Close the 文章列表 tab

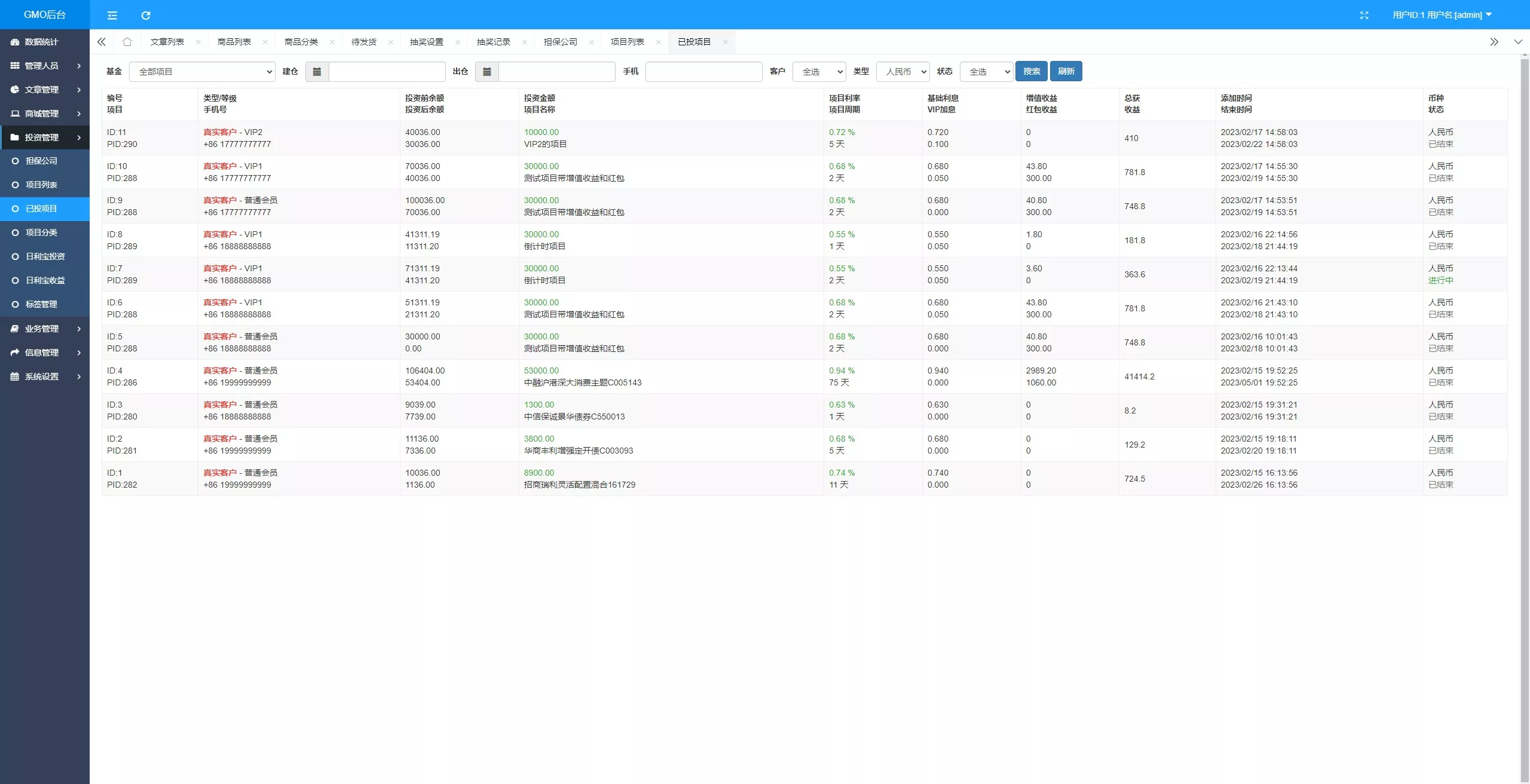198,42
